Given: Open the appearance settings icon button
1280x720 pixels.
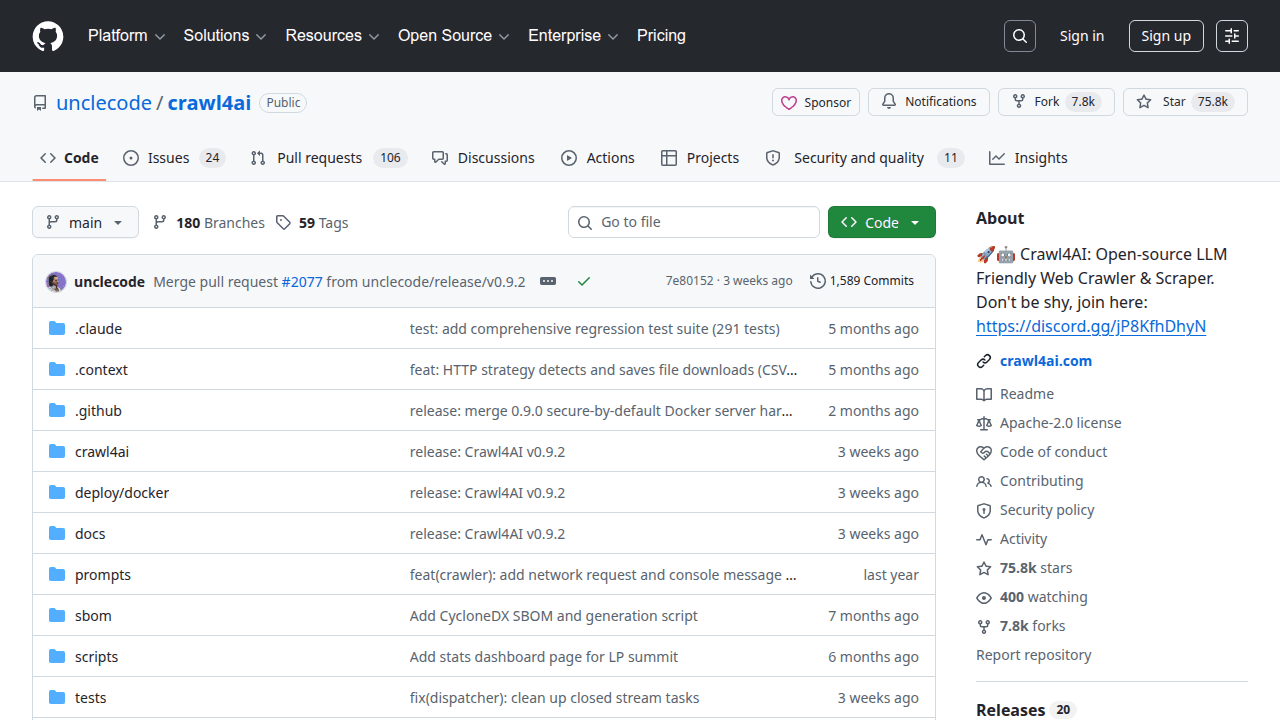Looking at the screenshot, I should pos(1232,36).
